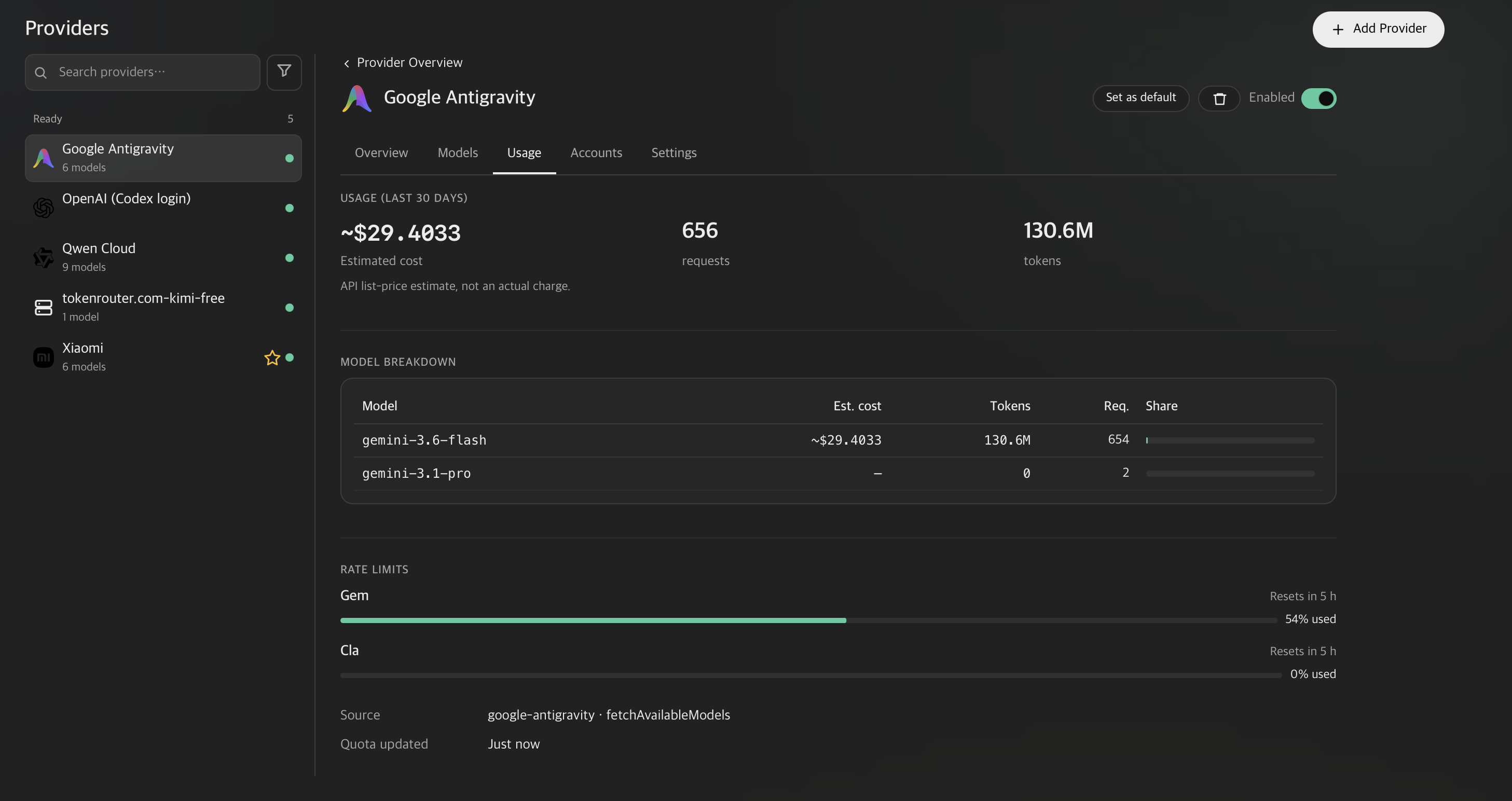Select Qwen Cloud provider
This screenshot has width=1512, height=801.
coord(163,258)
